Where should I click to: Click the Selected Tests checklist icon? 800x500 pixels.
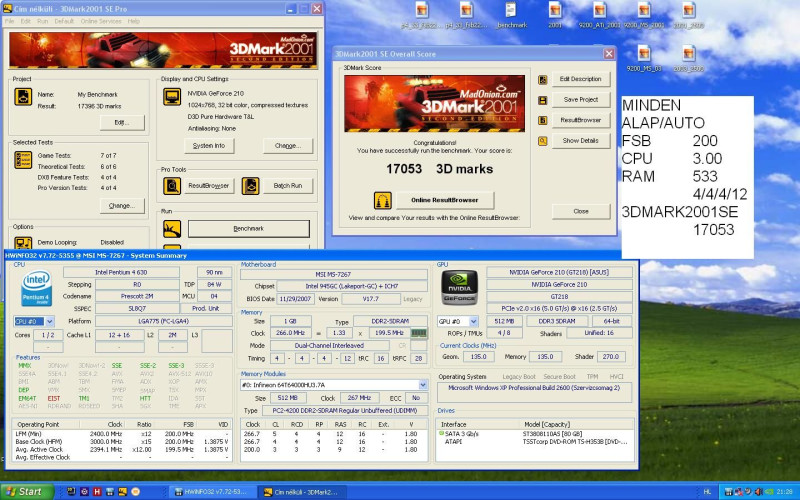pyautogui.click(x=23, y=160)
